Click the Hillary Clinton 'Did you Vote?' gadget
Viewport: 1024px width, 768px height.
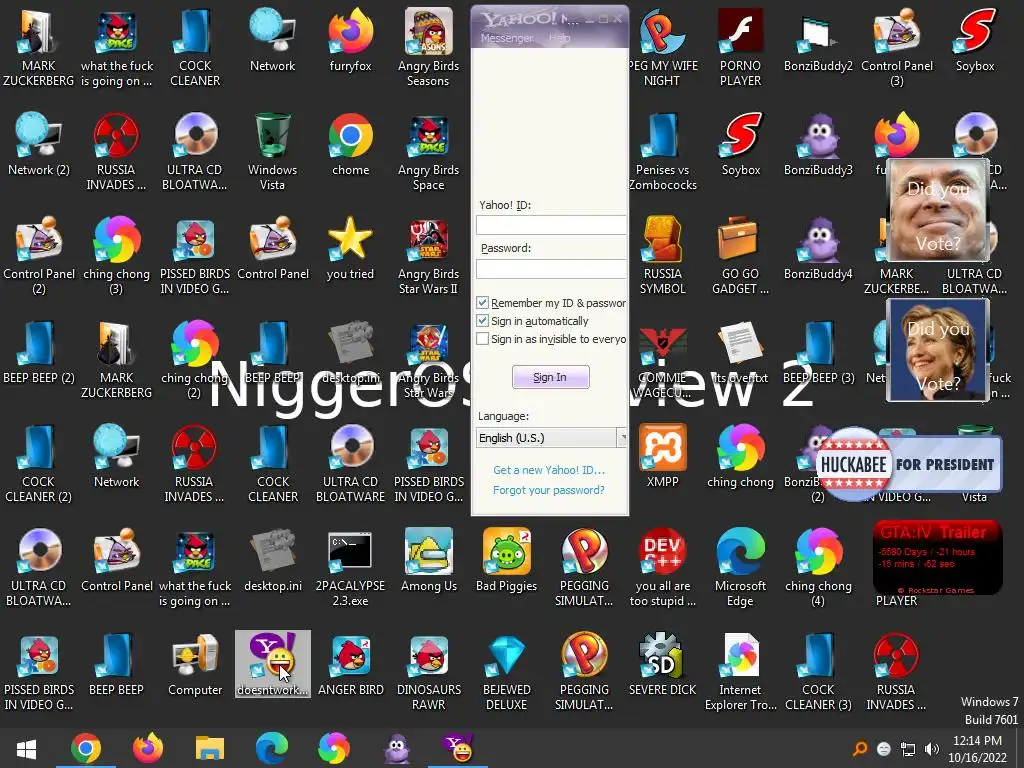(937, 350)
